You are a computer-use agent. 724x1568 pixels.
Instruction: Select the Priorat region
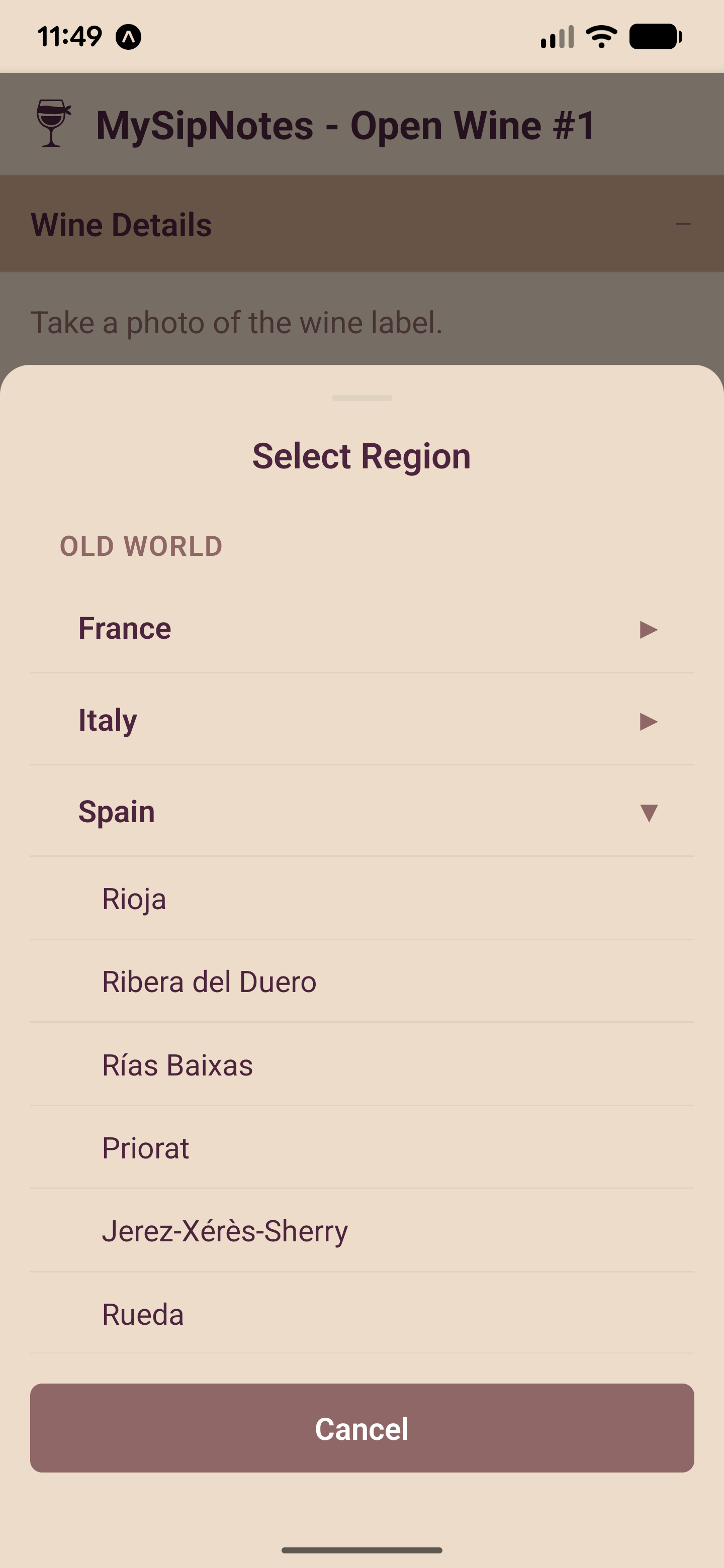(x=145, y=1147)
